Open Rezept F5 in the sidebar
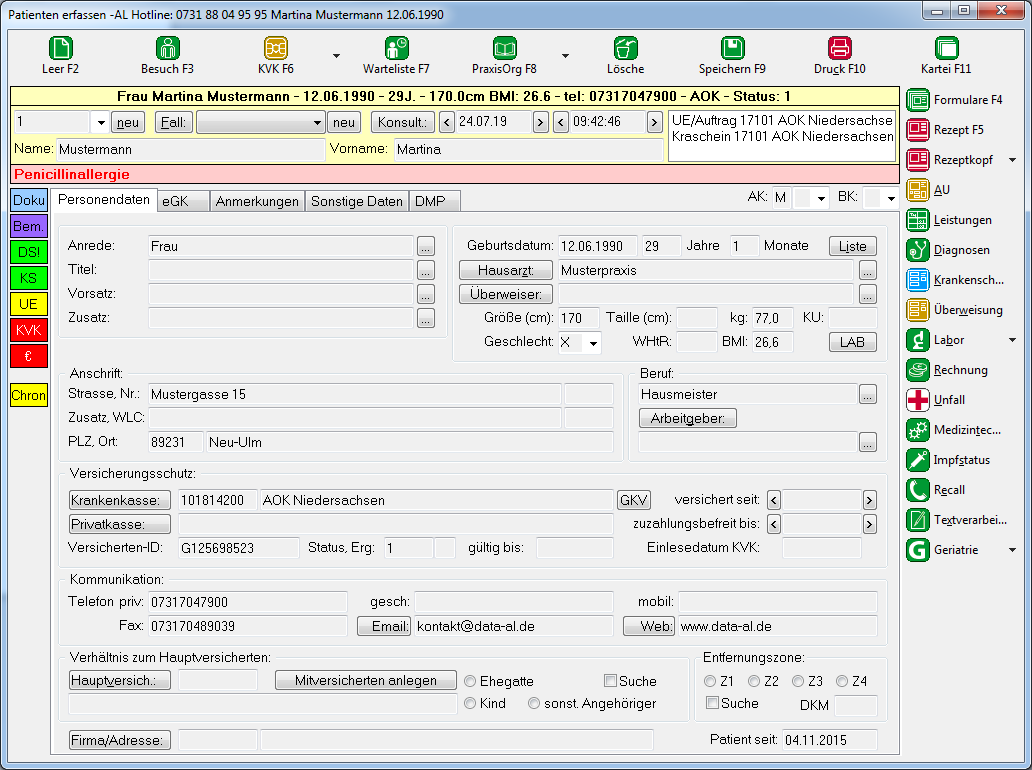 point(917,130)
